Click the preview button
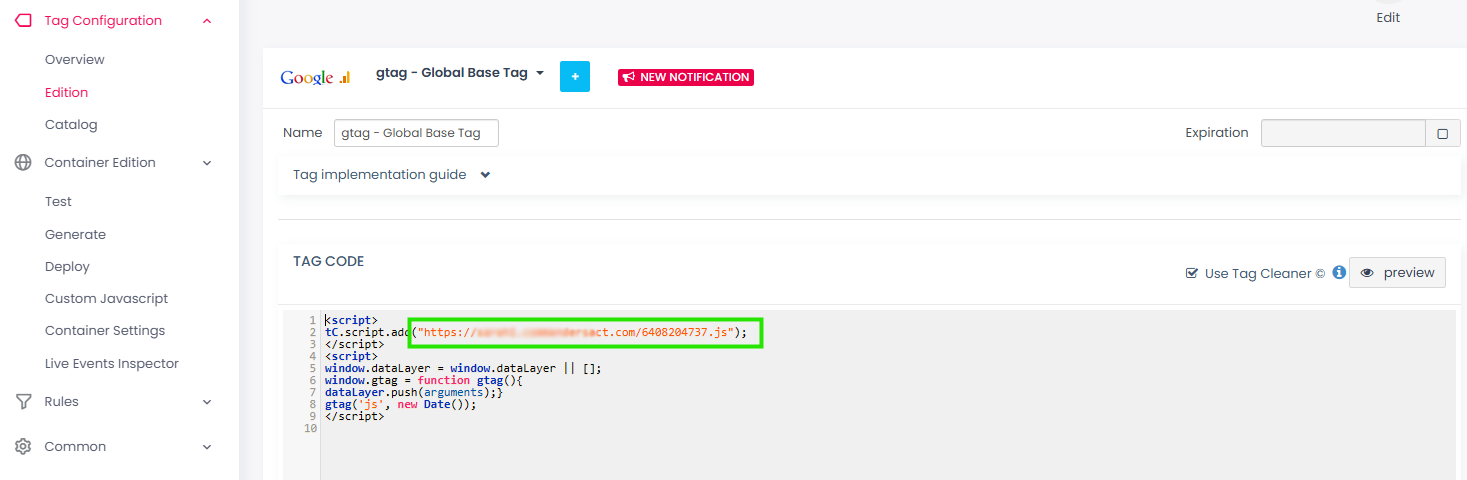The height and width of the screenshot is (480, 1467). click(1397, 273)
